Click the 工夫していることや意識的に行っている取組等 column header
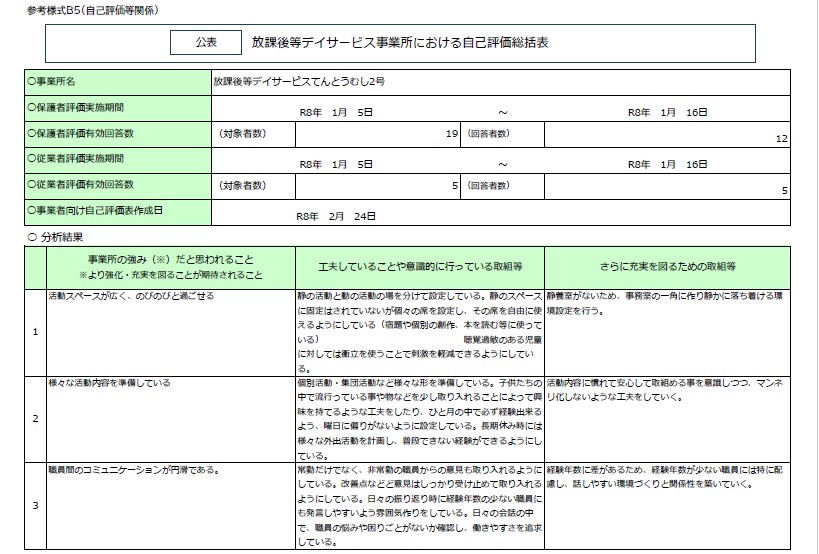 [418, 267]
